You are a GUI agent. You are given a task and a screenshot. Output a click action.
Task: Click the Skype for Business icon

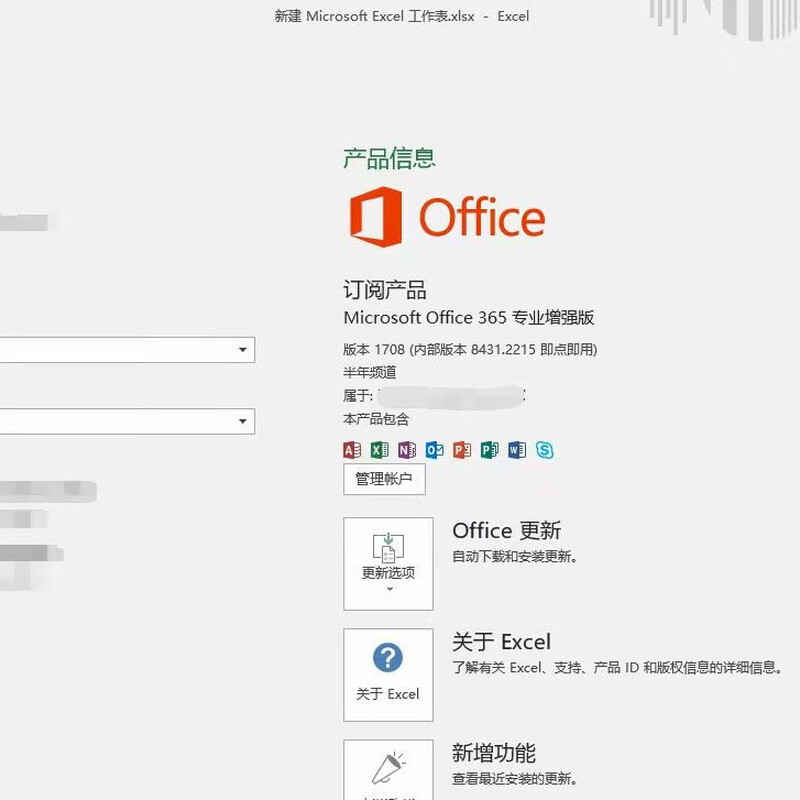tap(542, 450)
